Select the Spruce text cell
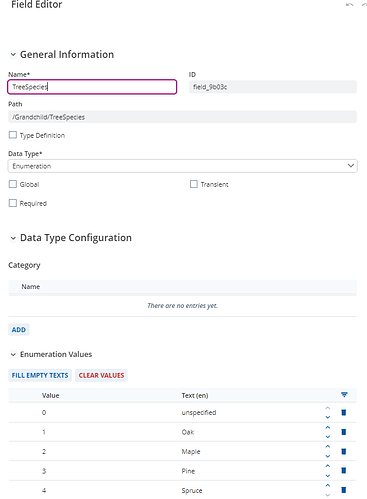Screen dimensions: 367x499 (x=192, y=490)
